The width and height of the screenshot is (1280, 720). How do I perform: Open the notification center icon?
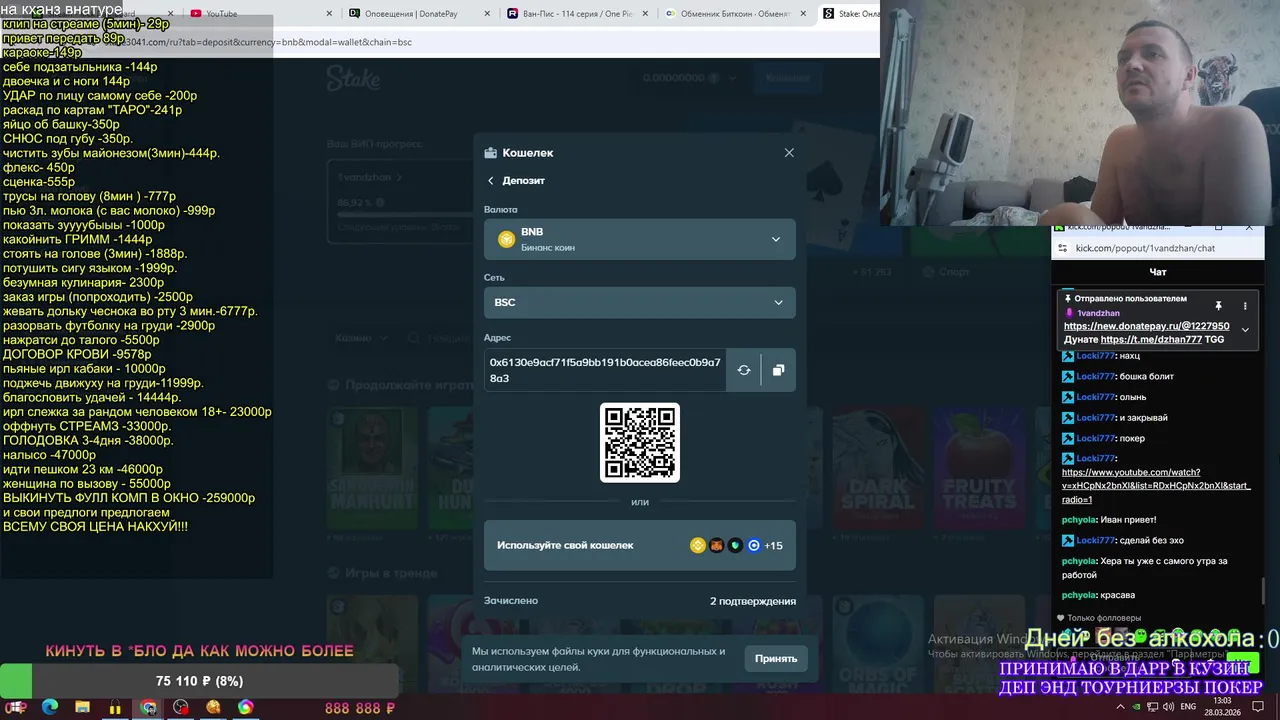tap(1258, 707)
